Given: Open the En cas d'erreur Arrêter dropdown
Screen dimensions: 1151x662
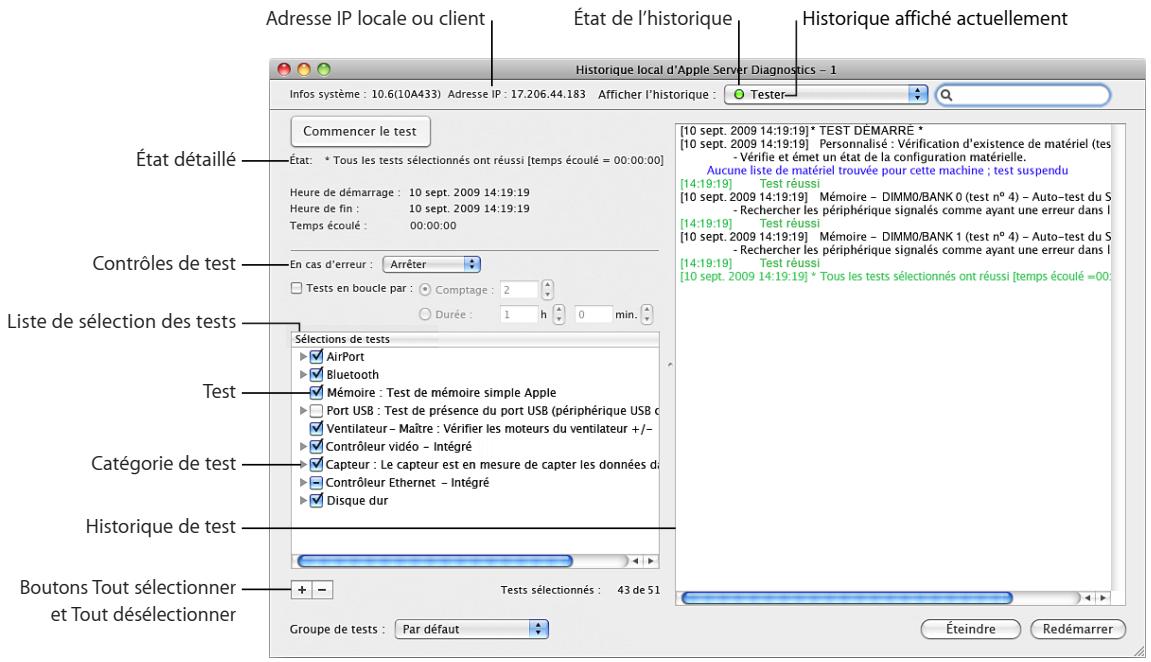Looking at the screenshot, I should click(x=432, y=264).
